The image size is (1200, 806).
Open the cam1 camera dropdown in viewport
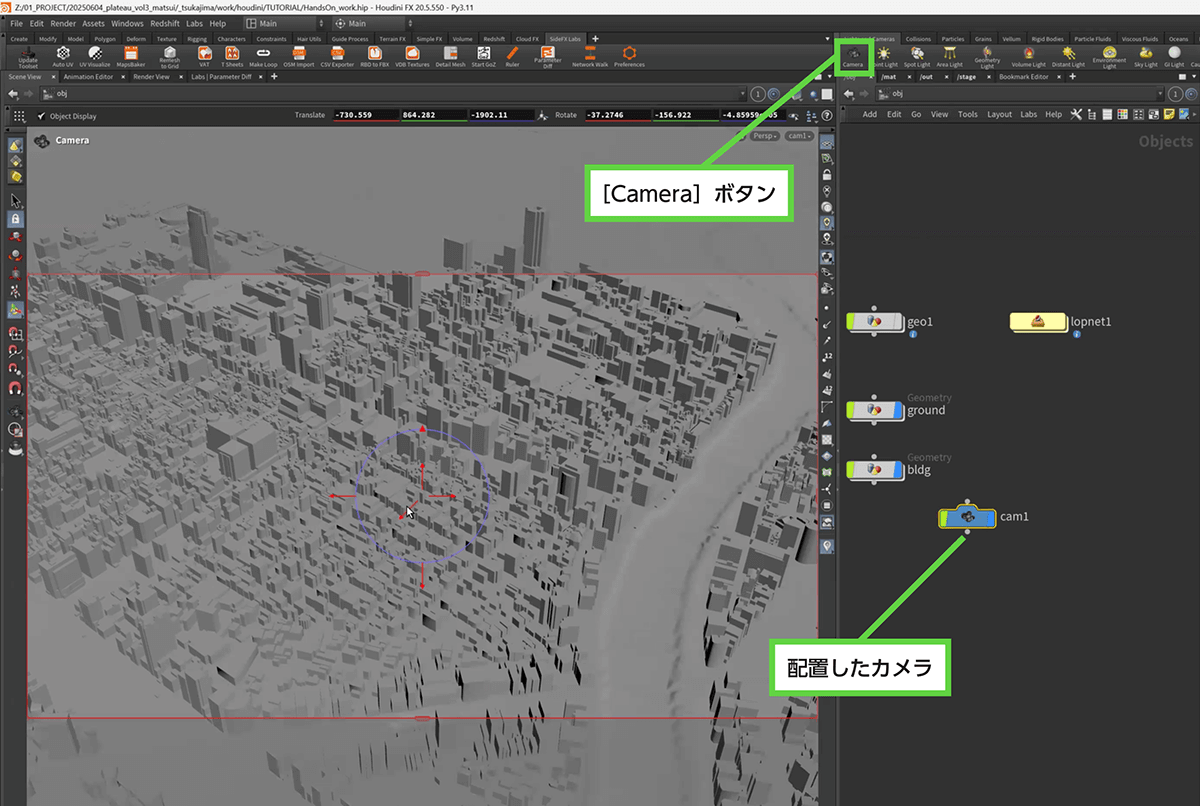[x=800, y=135]
